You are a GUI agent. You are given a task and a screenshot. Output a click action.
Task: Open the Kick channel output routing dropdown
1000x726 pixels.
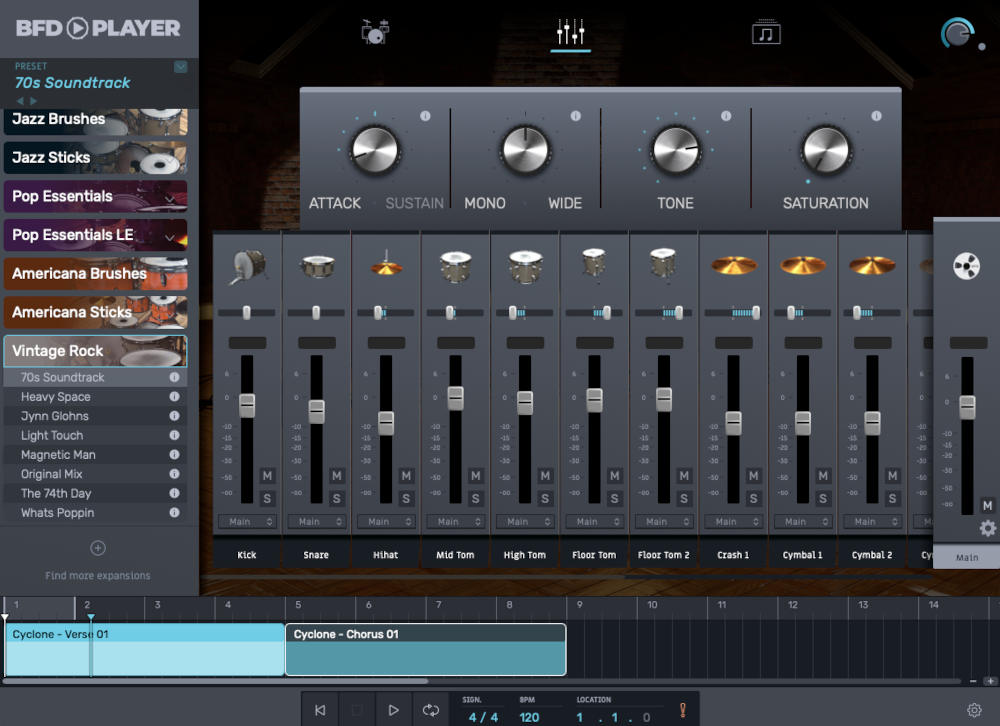(x=246, y=521)
